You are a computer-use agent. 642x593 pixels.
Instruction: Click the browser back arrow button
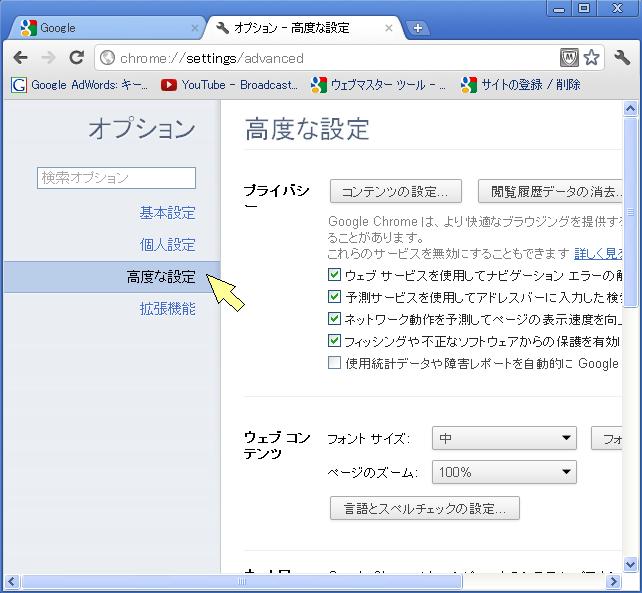click(x=20, y=58)
